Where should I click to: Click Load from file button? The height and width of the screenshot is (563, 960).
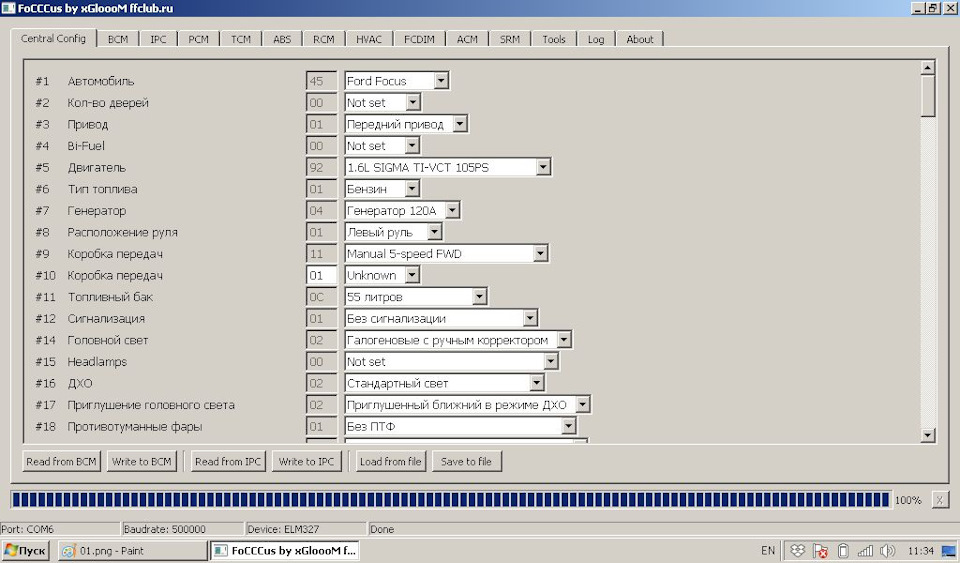(391, 461)
